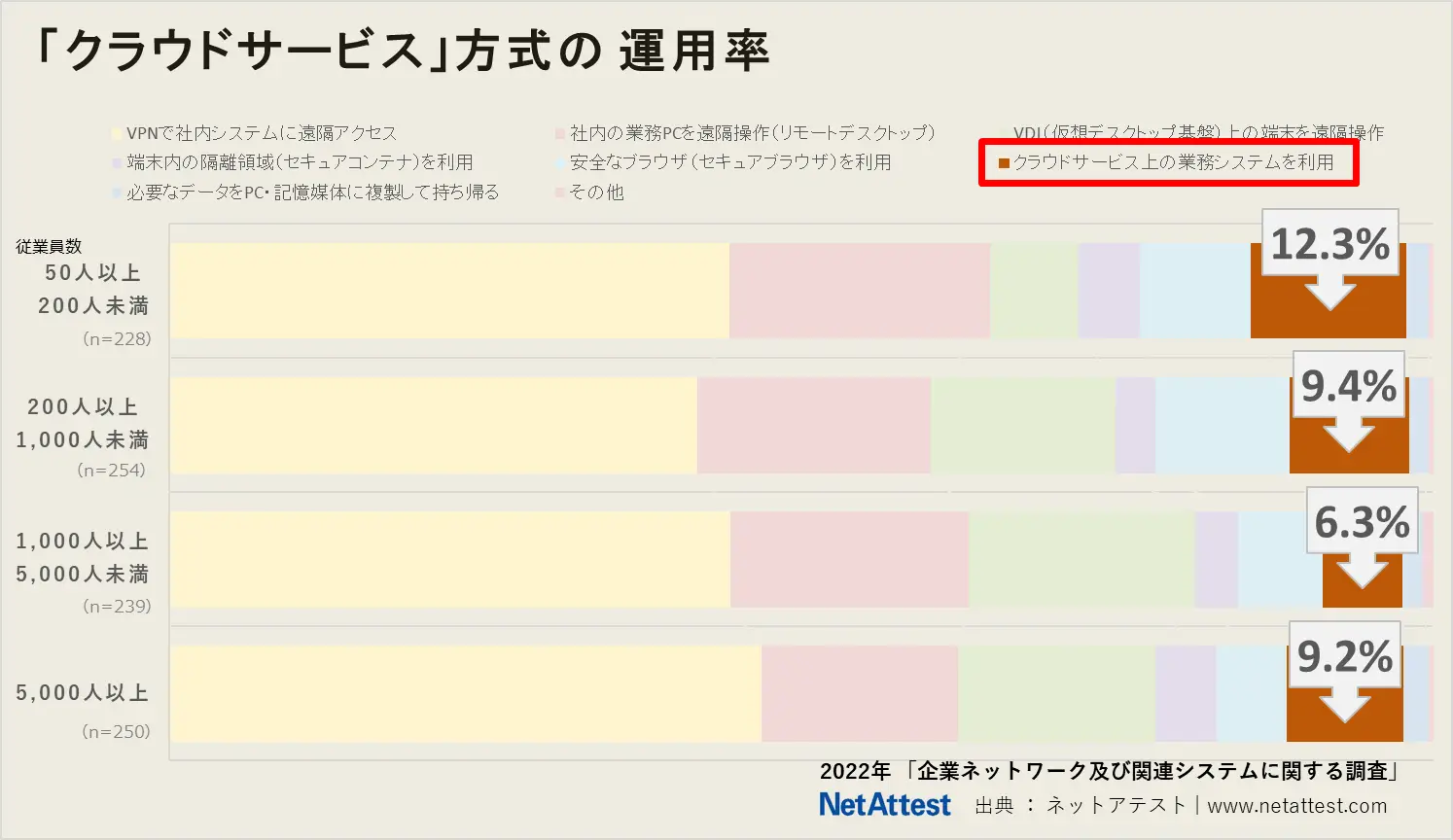This screenshot has width=1453, height=840.
Task: Click the 200人未満 row label
Action: (93, 306)
